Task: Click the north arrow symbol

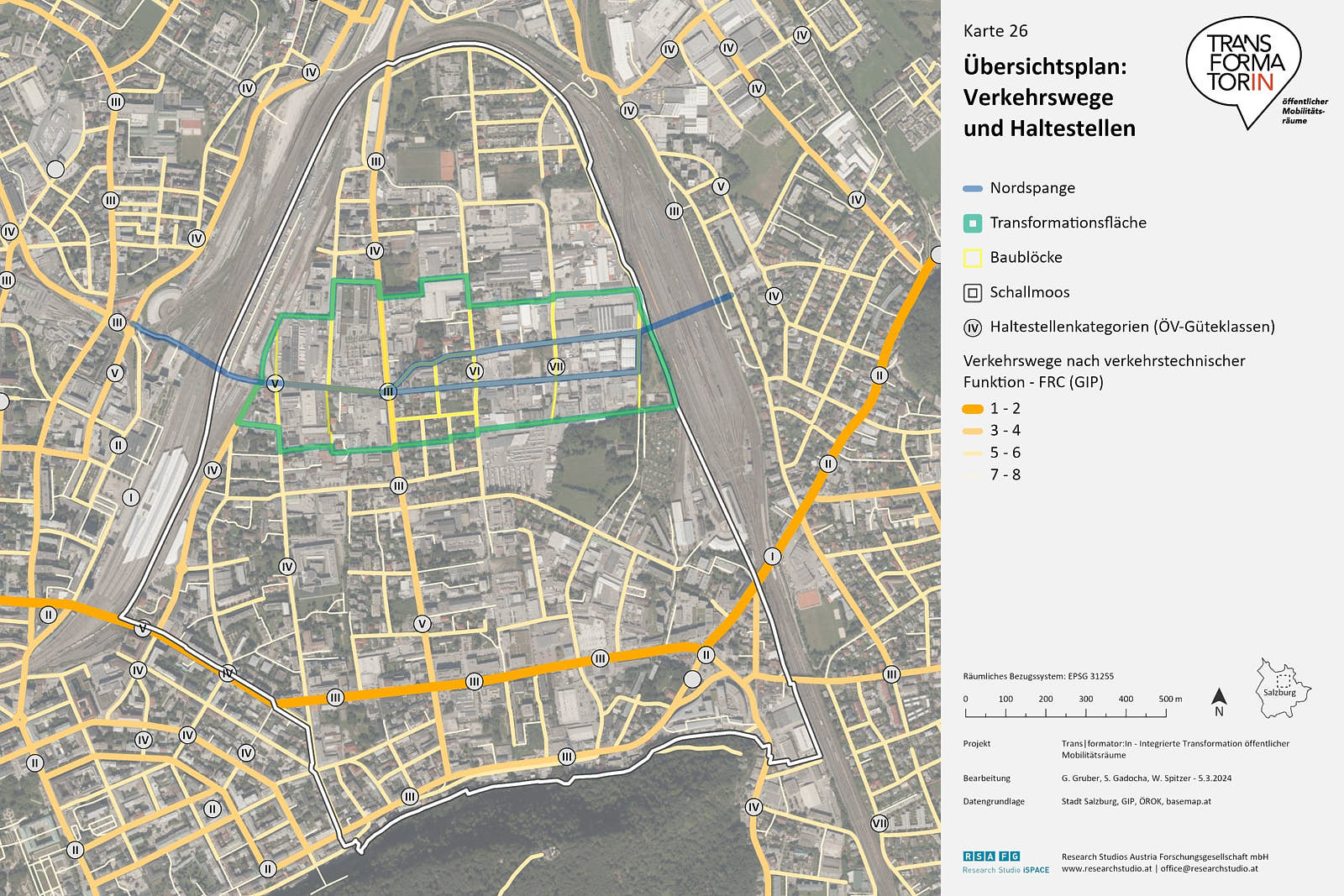Action: (1220, 702)
